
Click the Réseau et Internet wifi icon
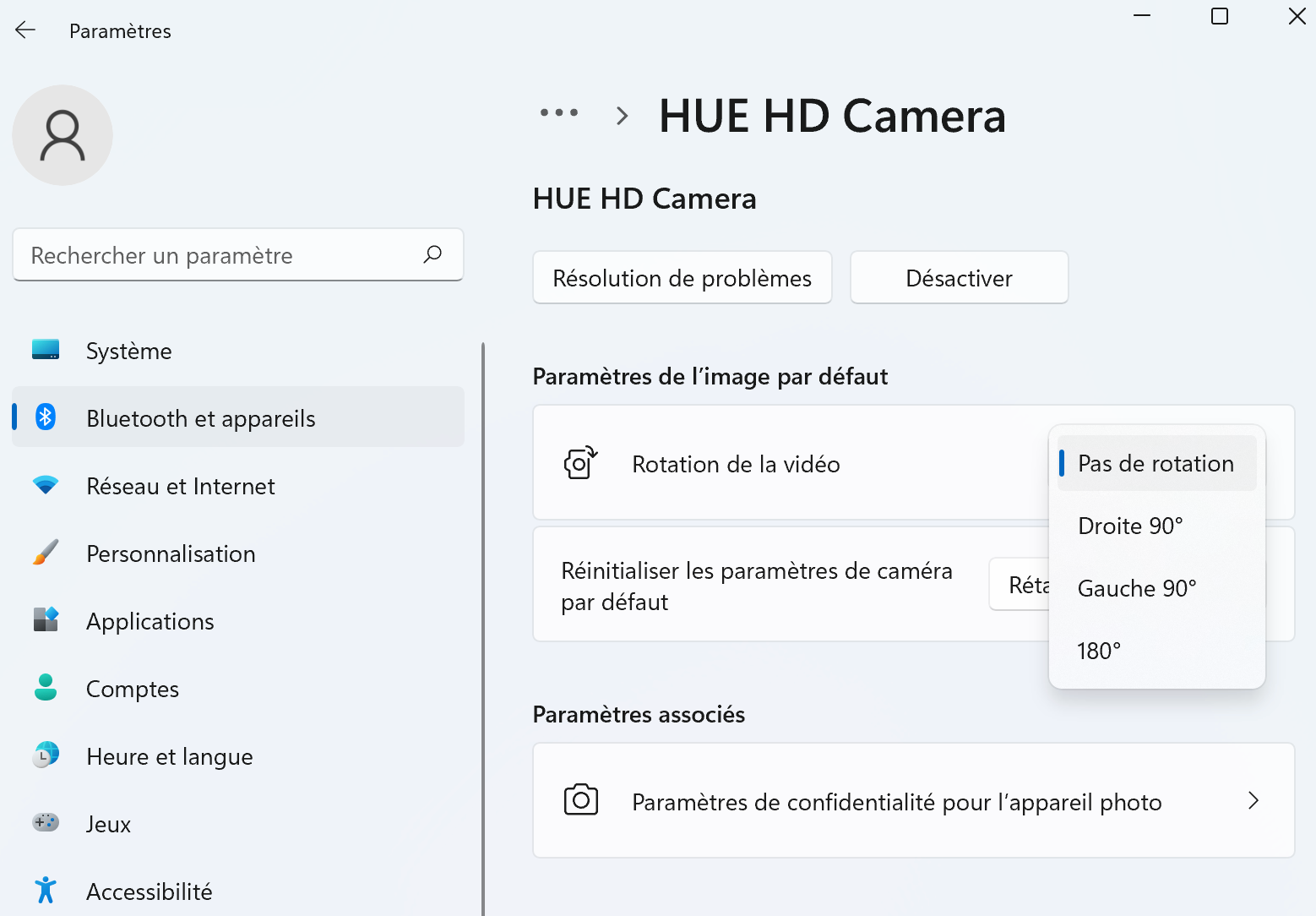(46, 485)
